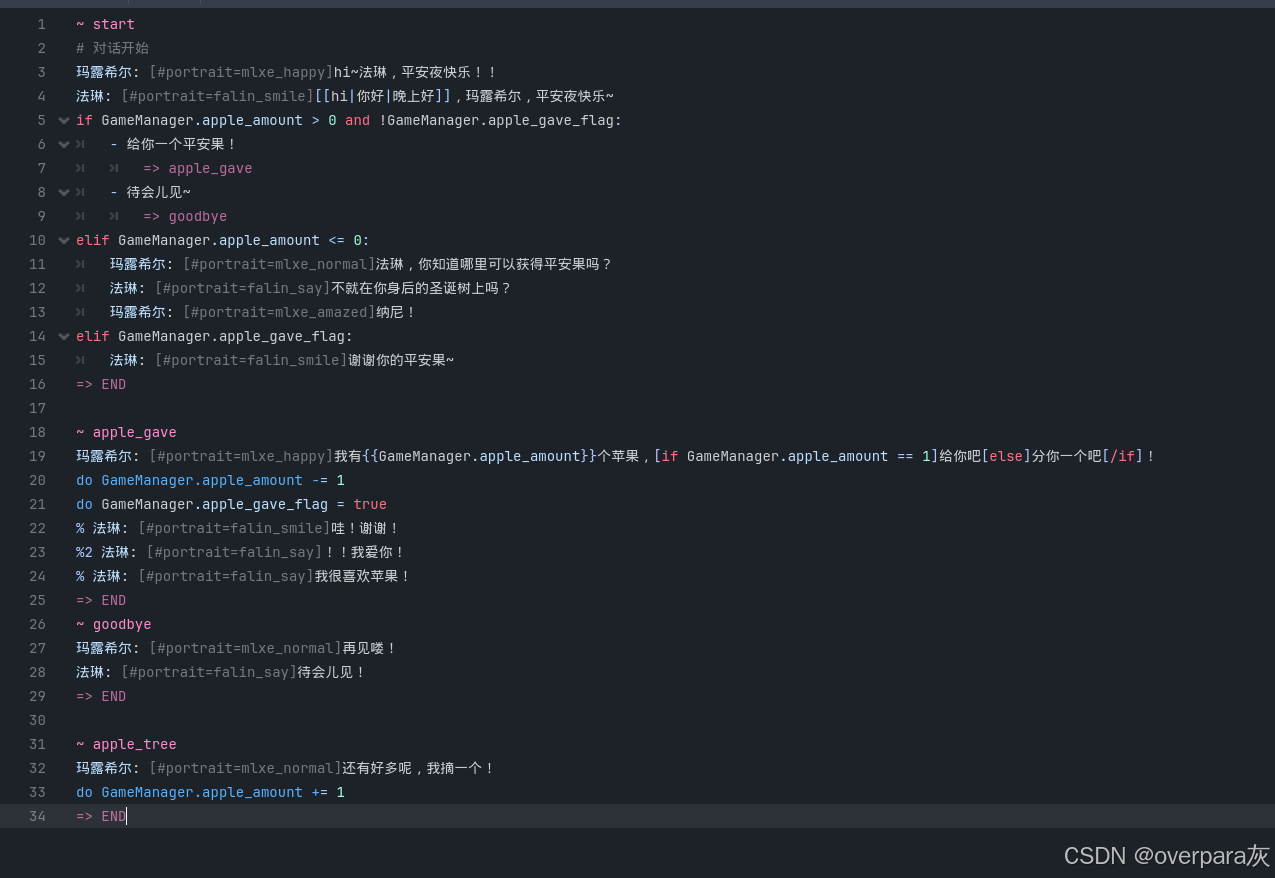Click the '~ goodbye' title line

point(113,624)
